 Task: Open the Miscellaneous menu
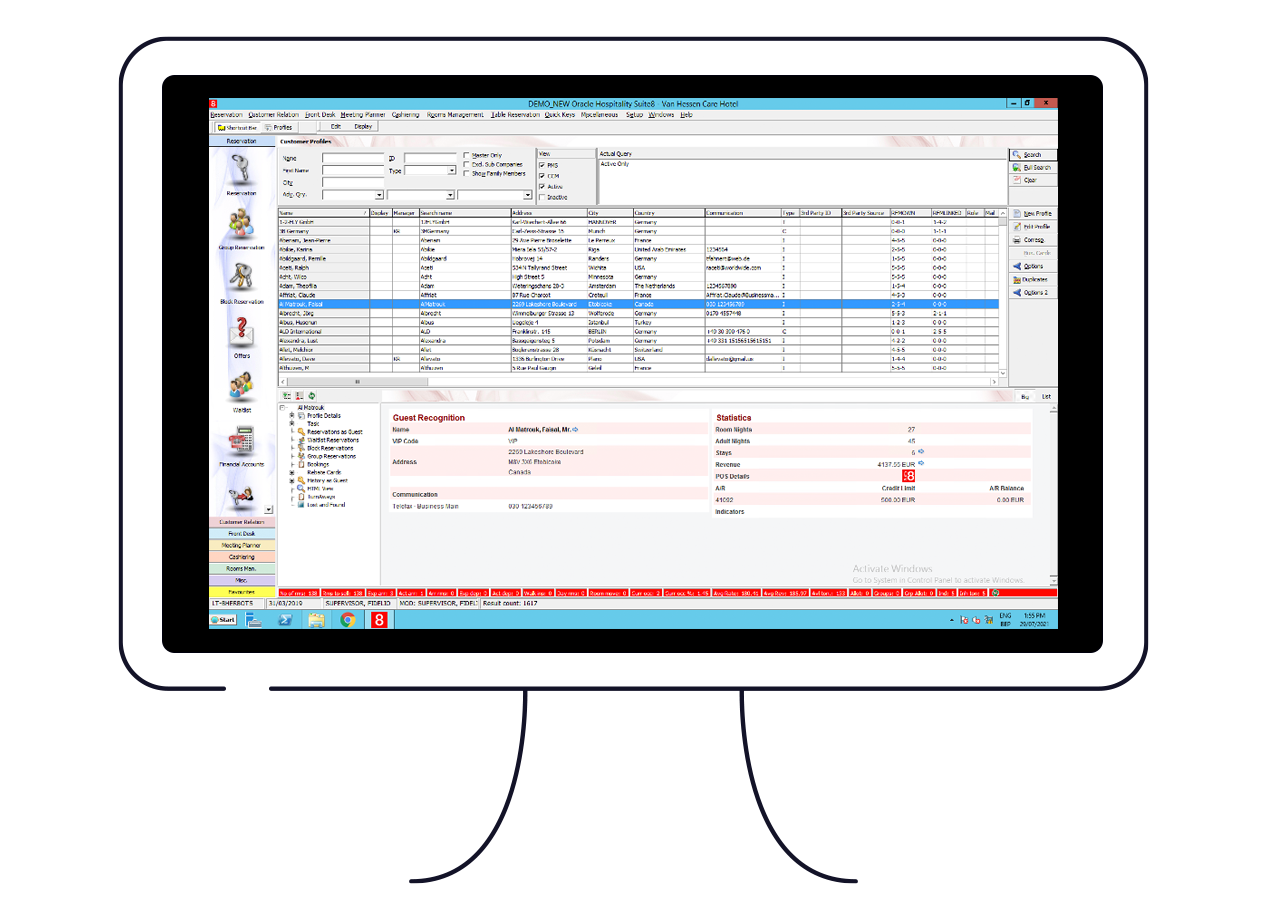point(600,115)
